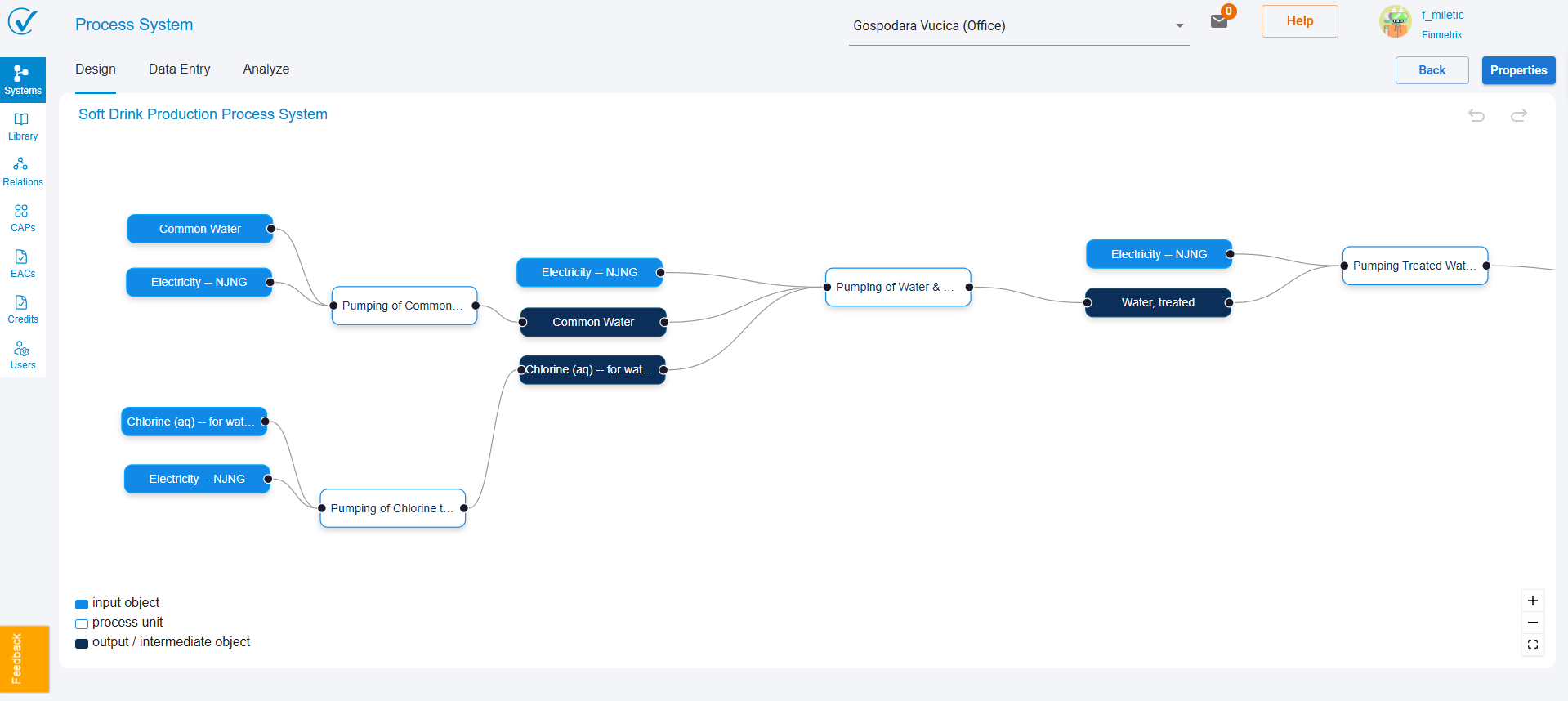The image size is (1568, 701).
Task: Open the CAPs section
Action: (x=23, y=218)
